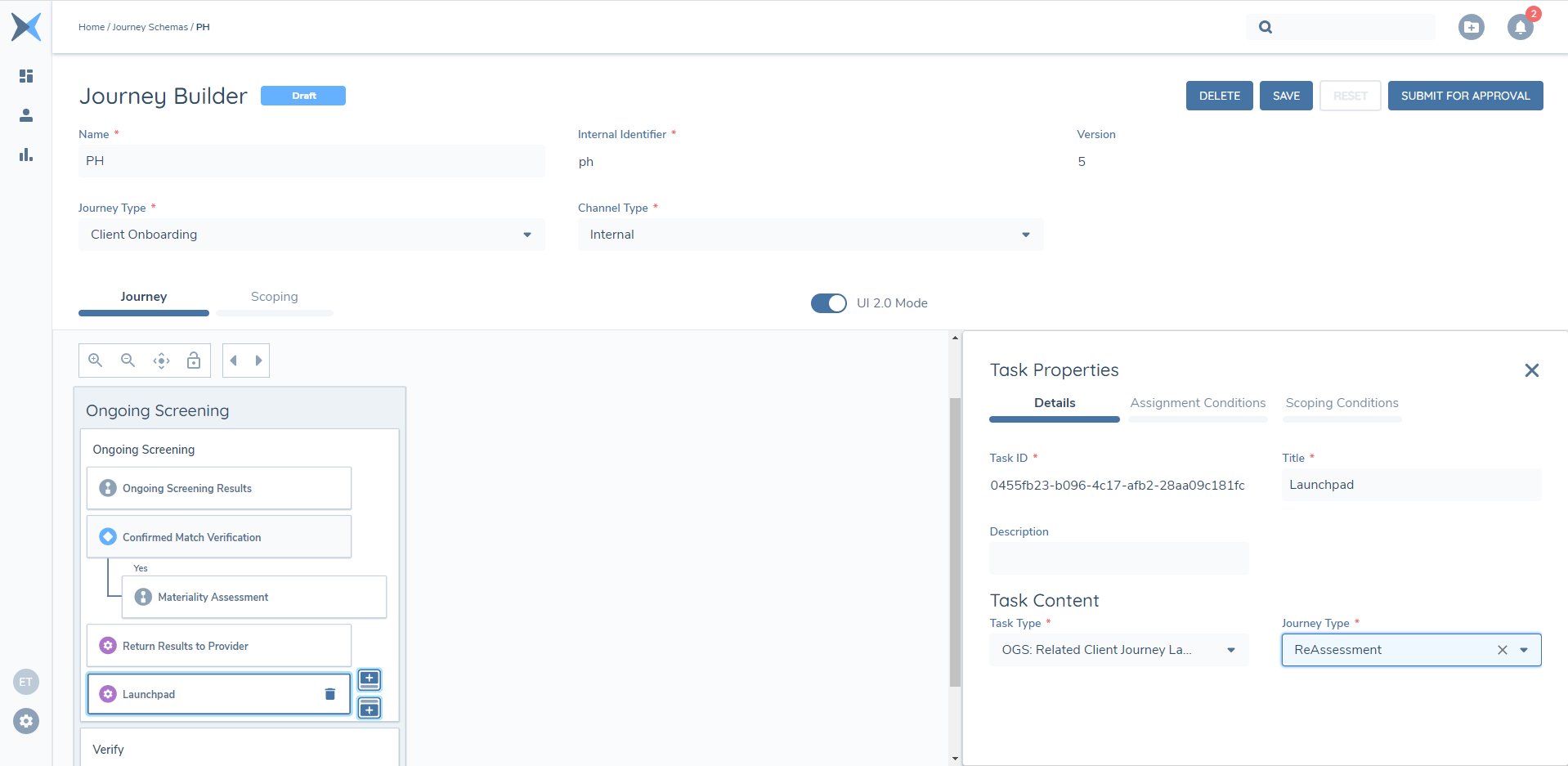This screenshot has height=766, width=1568.
Task: Switch to the Scoping tab
Action: point(274,296)
